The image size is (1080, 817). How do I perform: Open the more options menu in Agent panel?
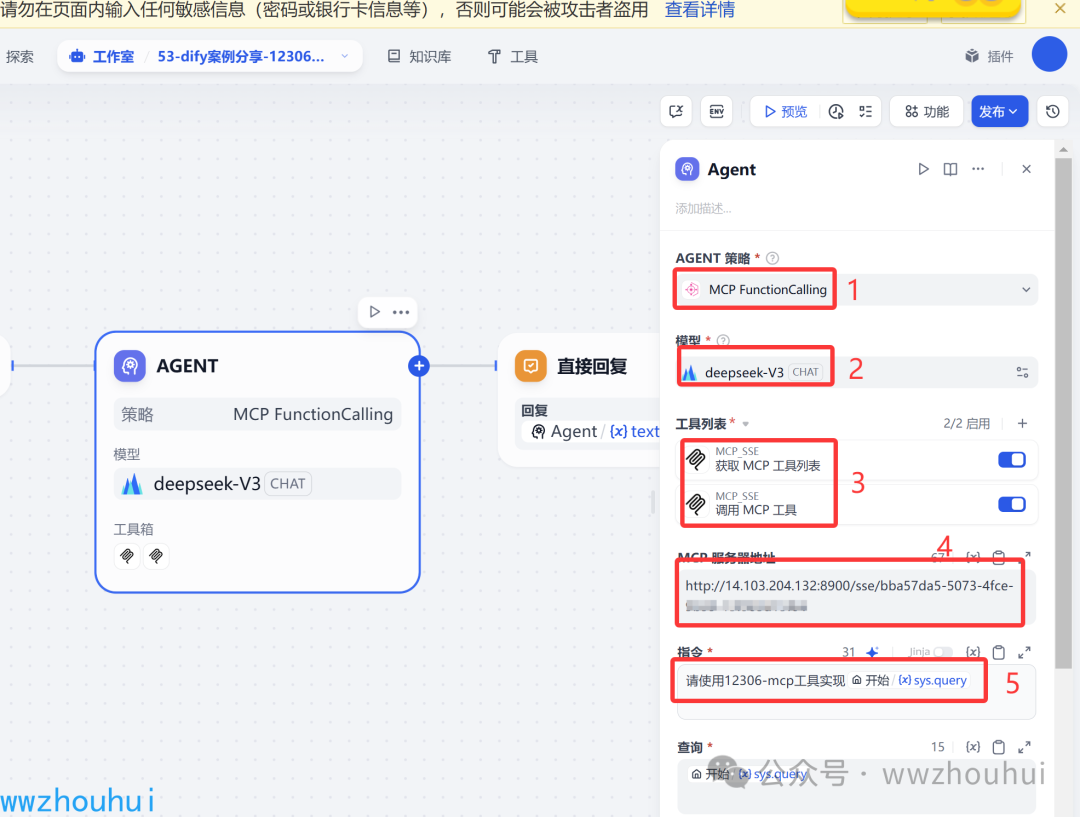(978, 169)
